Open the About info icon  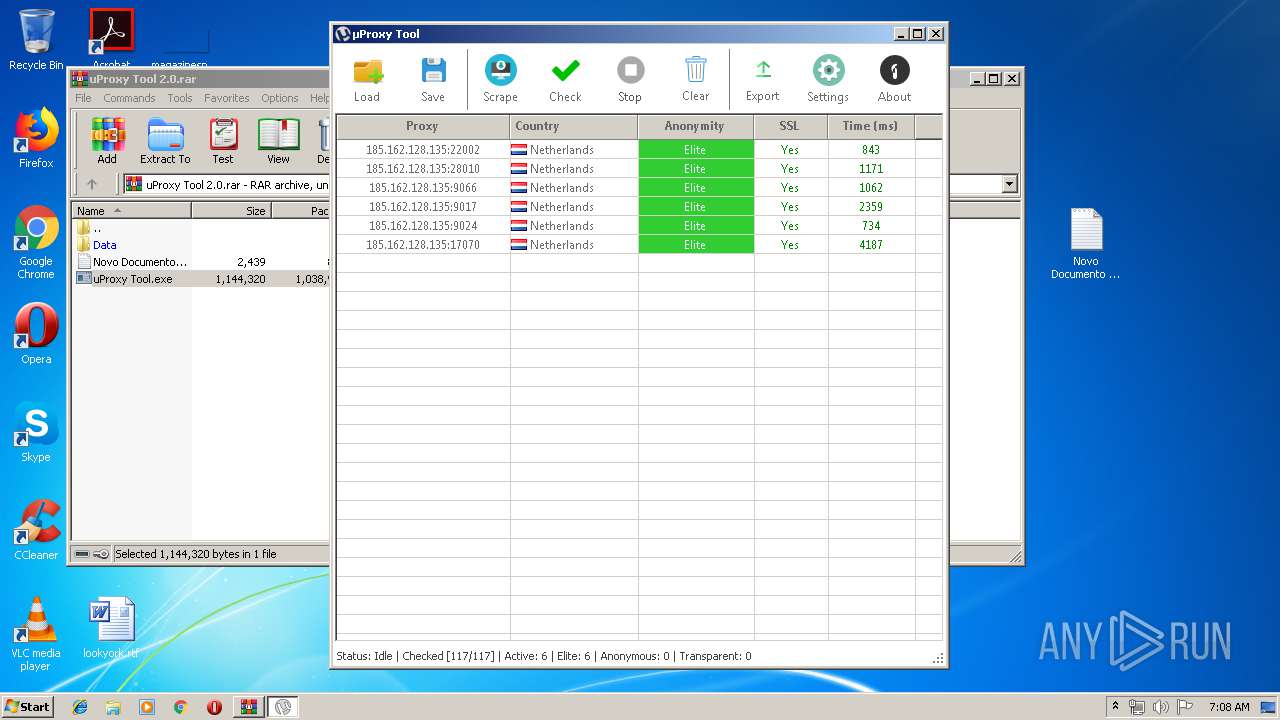(894, 79)
